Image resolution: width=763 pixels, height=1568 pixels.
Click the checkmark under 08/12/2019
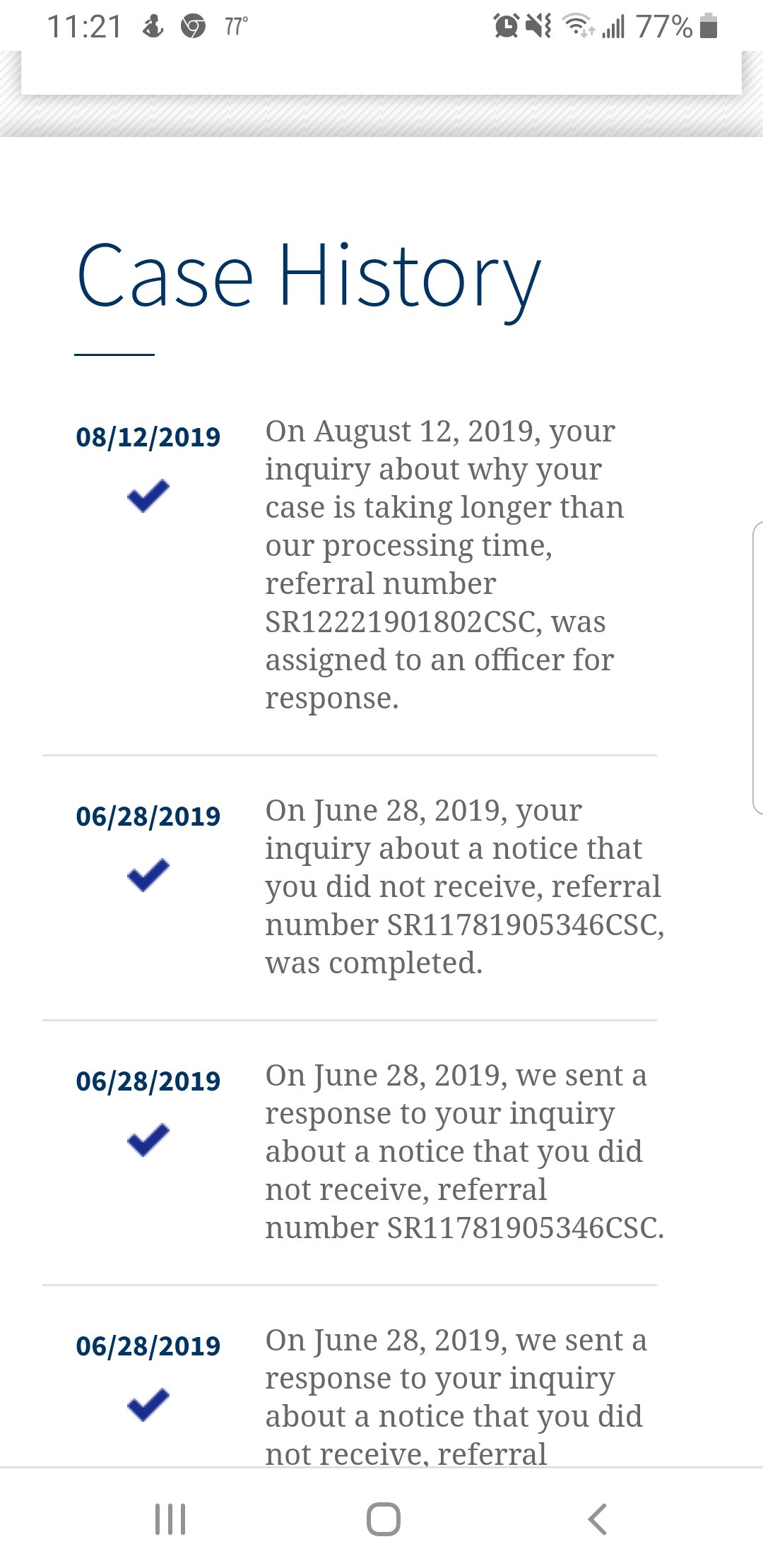(x=148, y=496)
